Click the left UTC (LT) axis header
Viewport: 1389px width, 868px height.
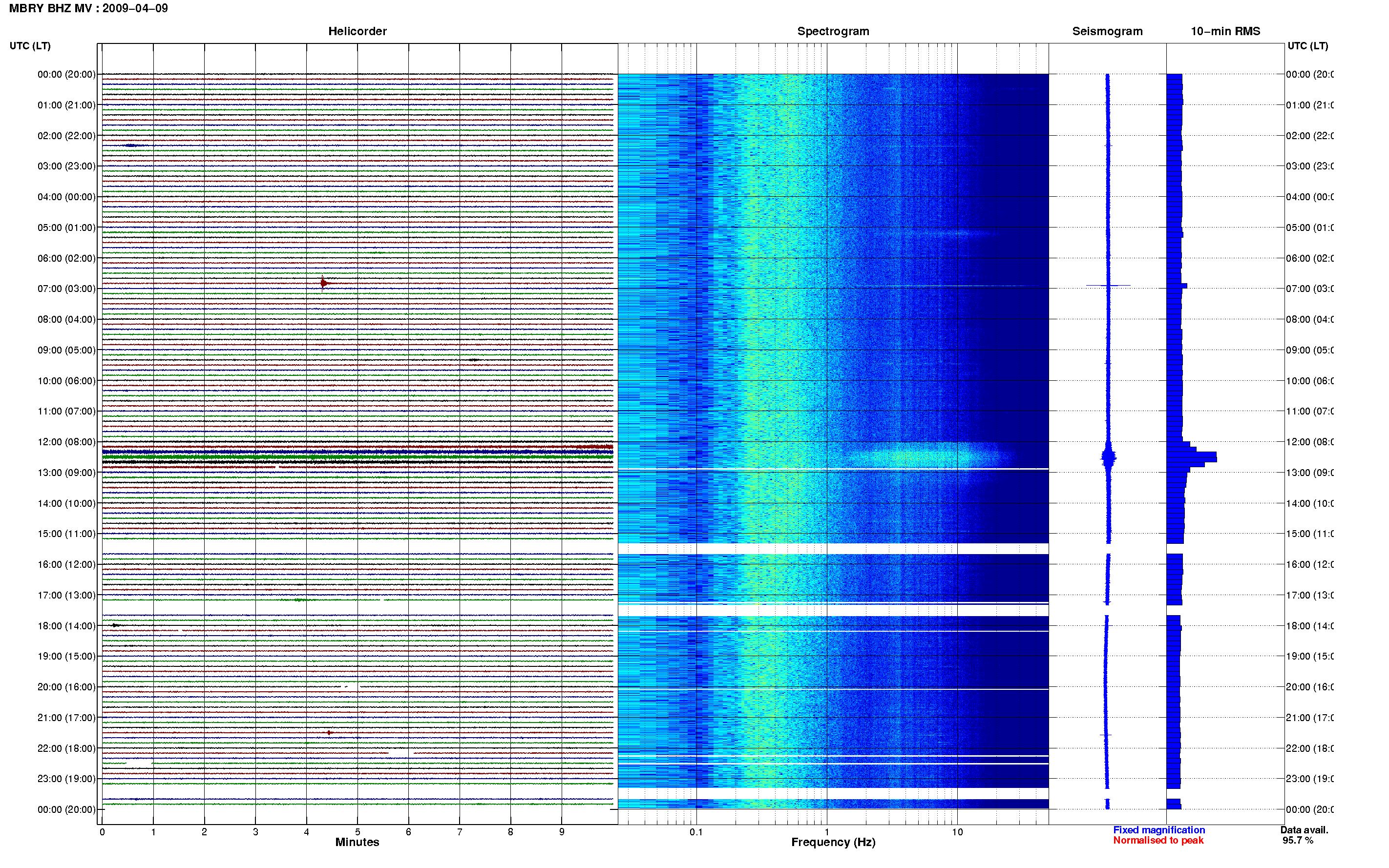30,46
